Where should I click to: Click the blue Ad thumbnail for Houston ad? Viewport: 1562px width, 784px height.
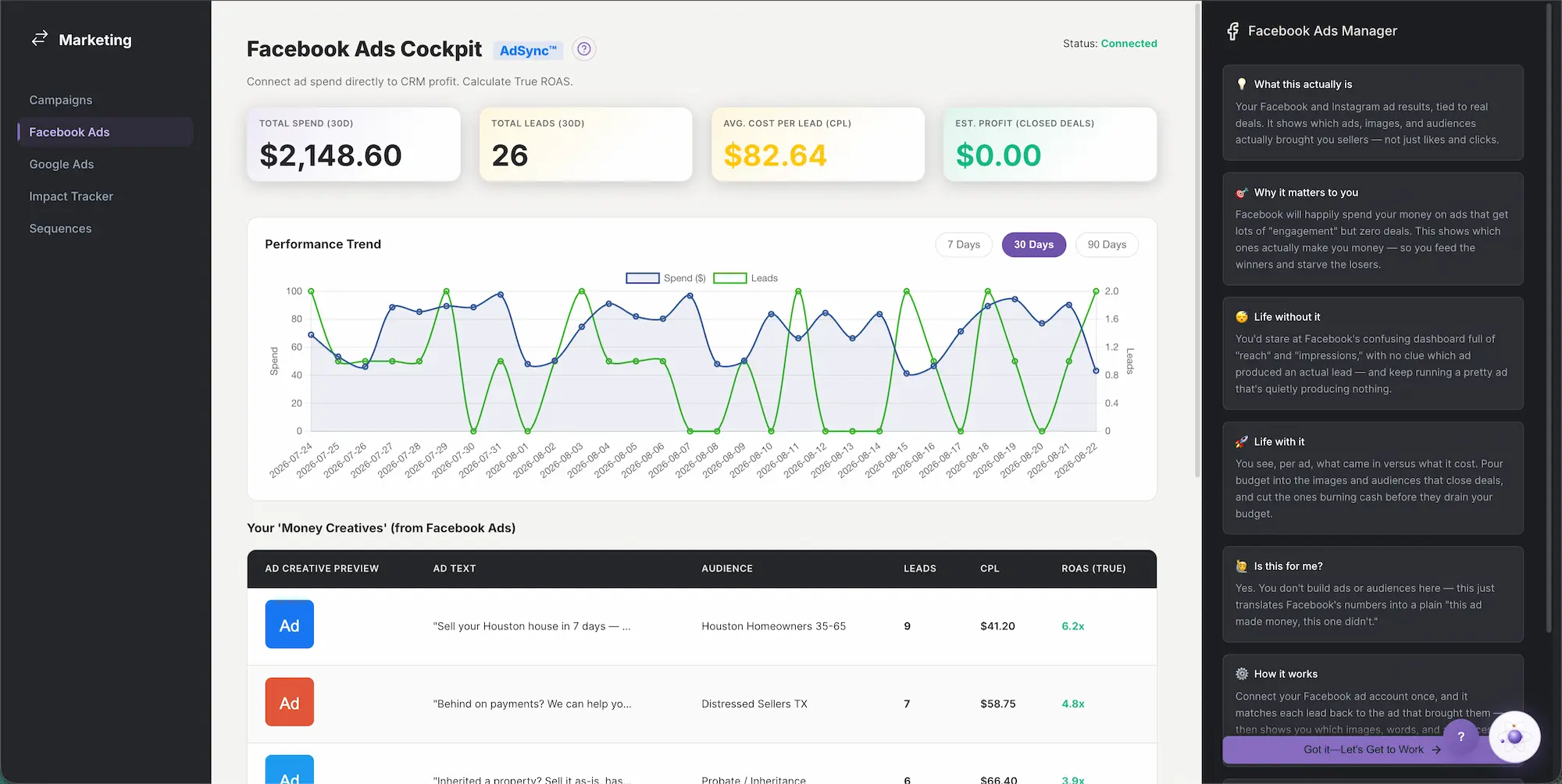[x=290, y=624]
